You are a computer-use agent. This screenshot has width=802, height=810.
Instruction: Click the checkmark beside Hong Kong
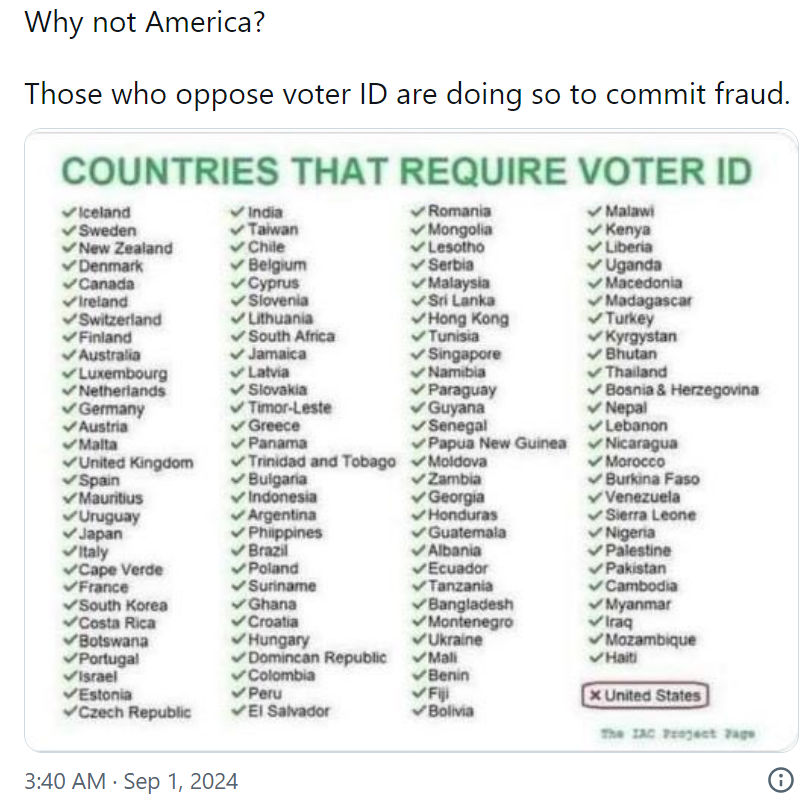click(x=417, y=319)
